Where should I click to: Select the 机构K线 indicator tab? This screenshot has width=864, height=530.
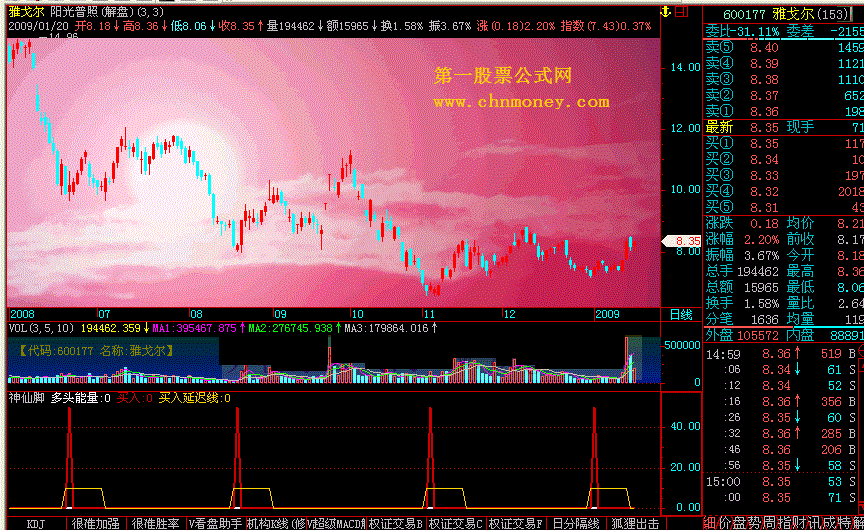[276, 524]
